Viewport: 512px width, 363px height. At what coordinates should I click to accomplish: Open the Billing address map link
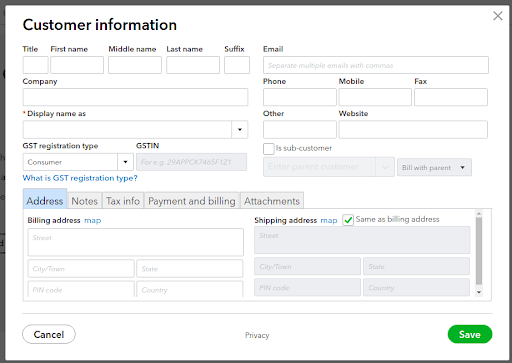(x=93, y=220)
